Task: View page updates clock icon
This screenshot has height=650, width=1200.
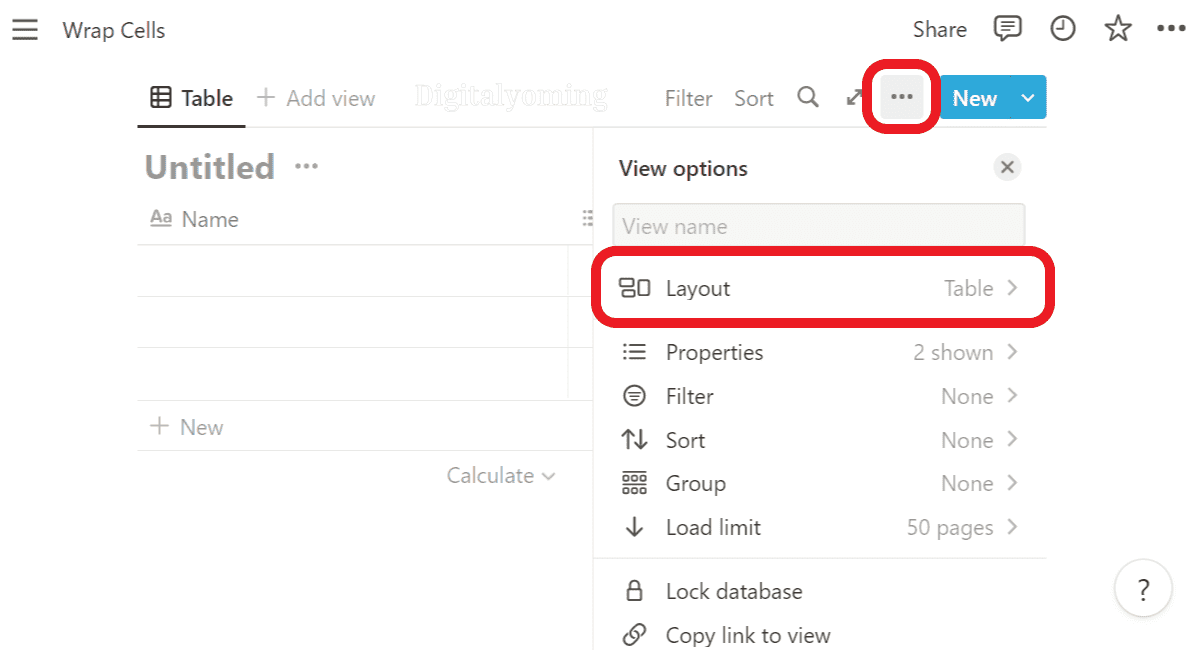Action: click(1062, 29)
